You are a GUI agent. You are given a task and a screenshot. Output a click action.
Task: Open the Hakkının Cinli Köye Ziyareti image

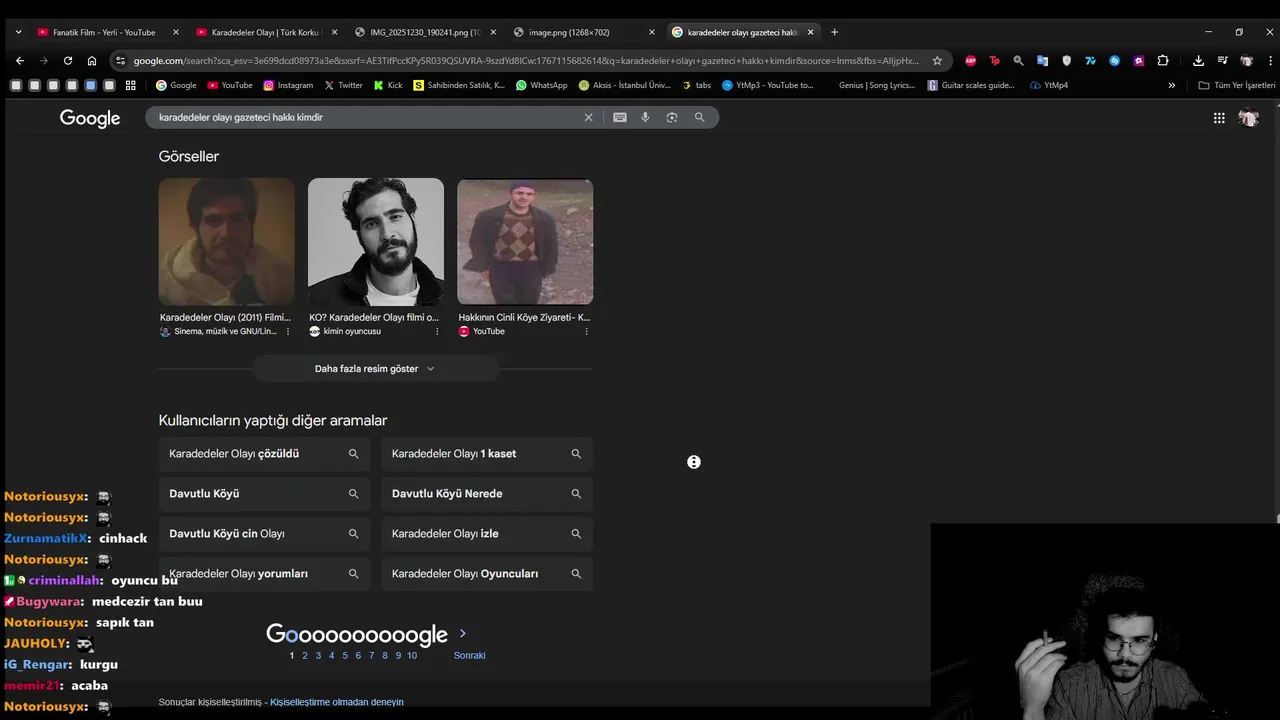pyautogui.click(x=525, y=241)
